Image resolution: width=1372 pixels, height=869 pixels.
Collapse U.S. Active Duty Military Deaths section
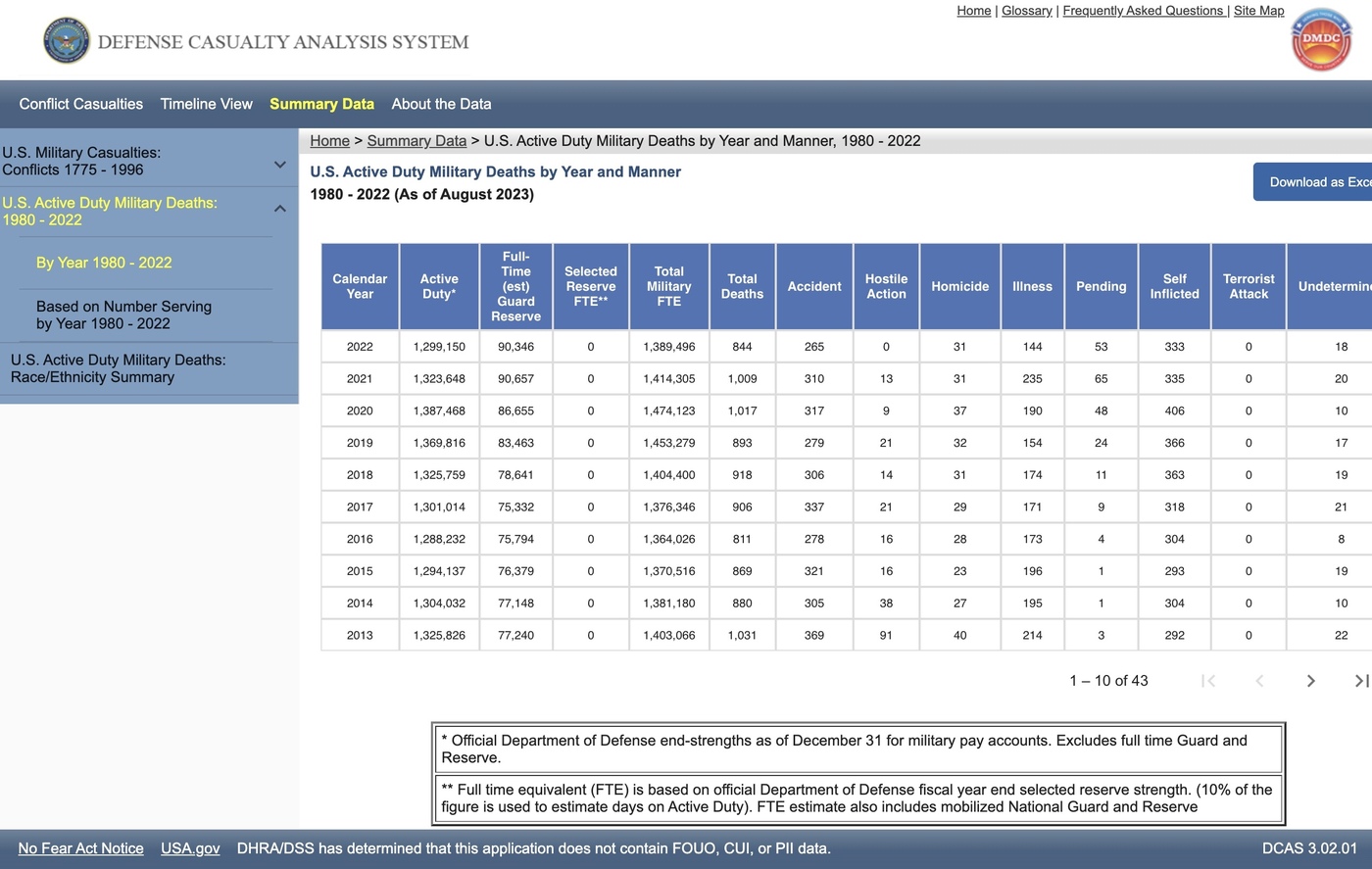pos(279,209)
